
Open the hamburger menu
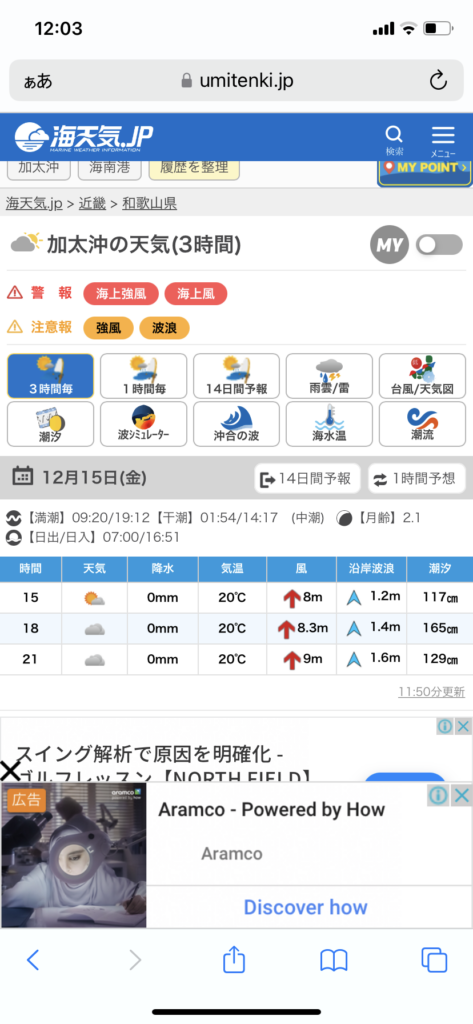443,135
